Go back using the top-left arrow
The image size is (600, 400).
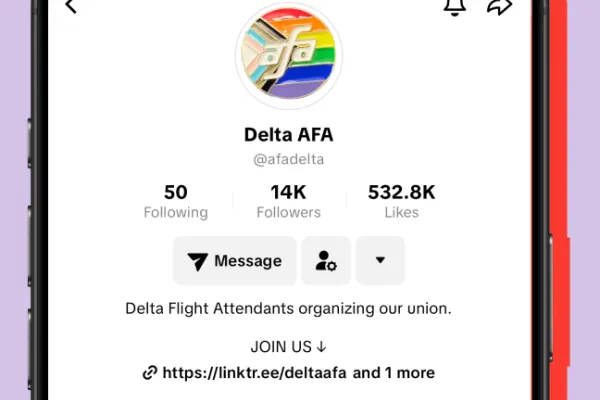point(71,6)
